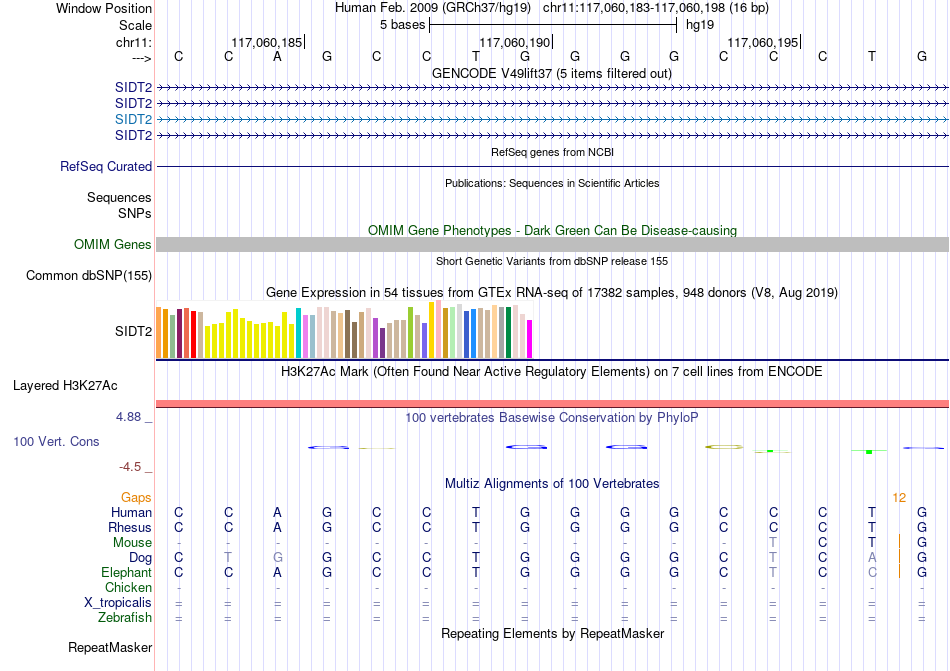Click the 117,060,185 position marker

[267, 42]
